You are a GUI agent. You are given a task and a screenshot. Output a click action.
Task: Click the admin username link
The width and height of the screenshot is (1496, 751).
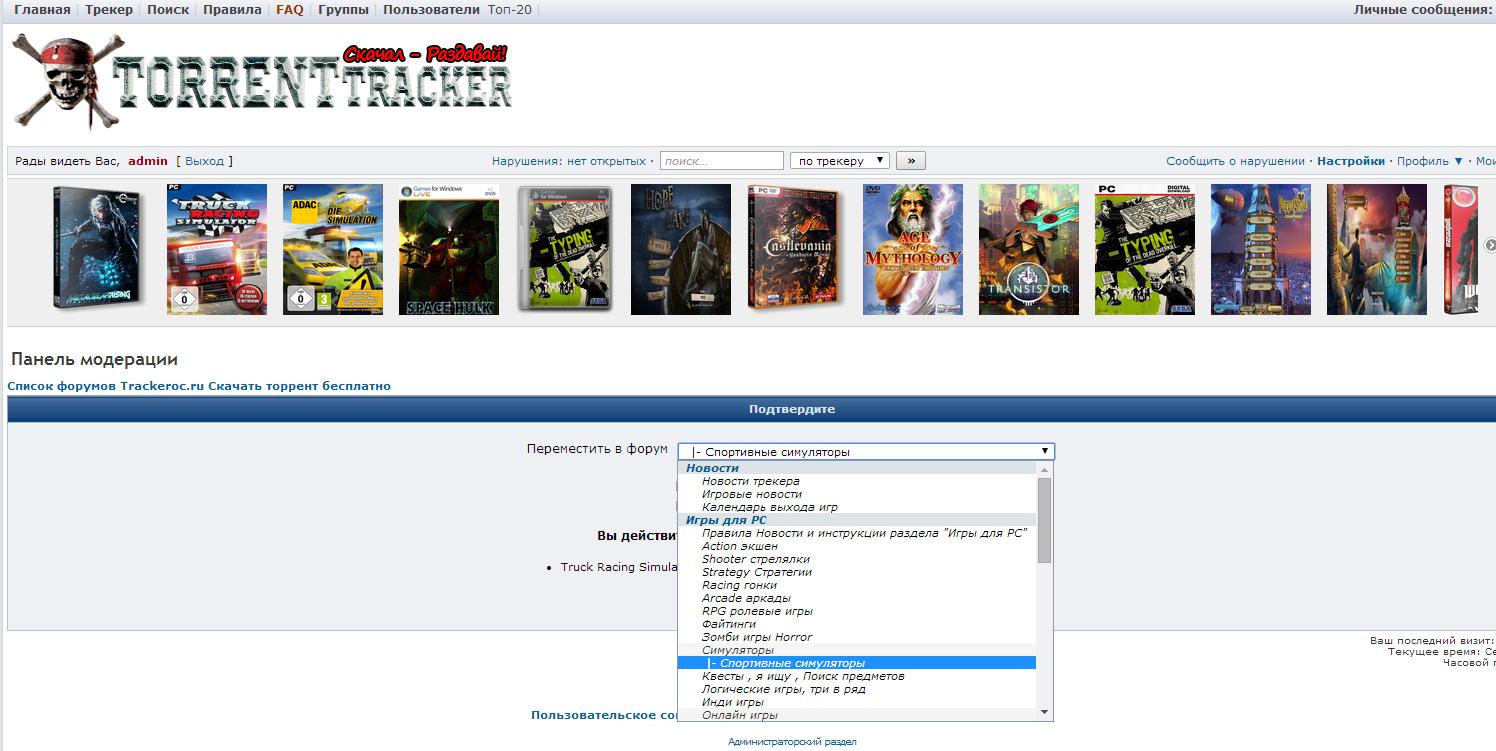coord(148,161)
